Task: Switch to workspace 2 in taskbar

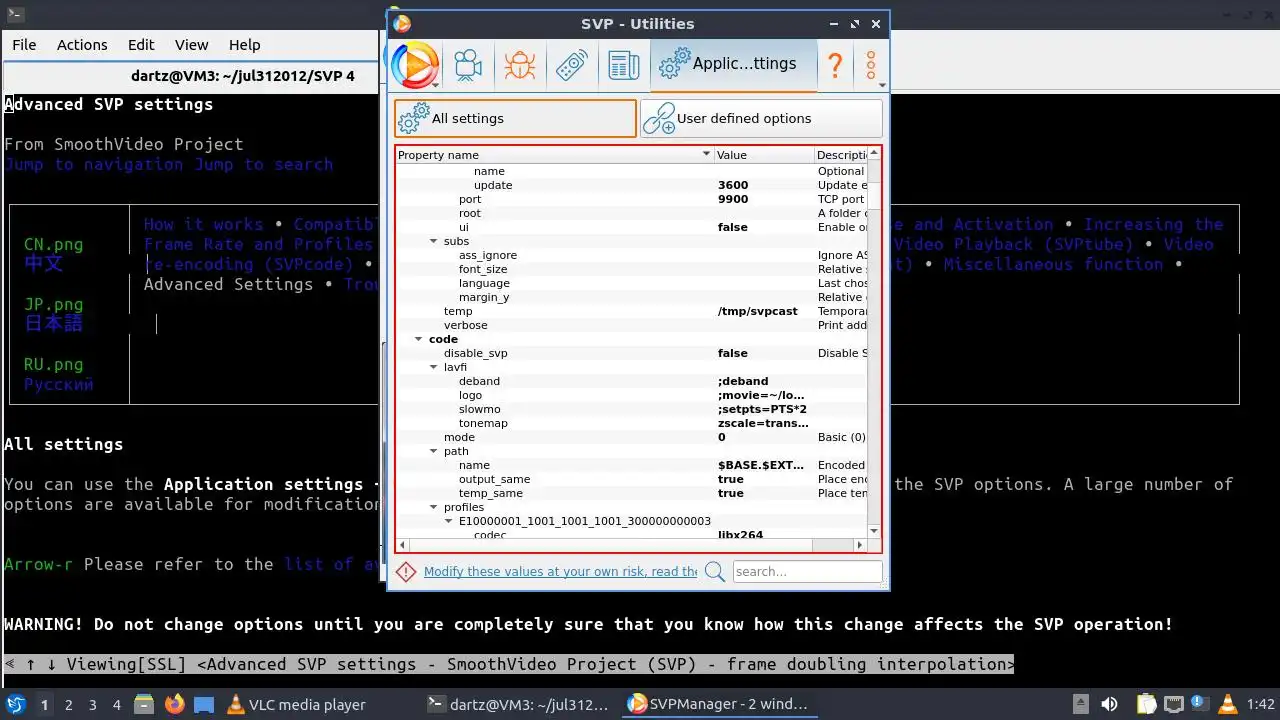Action: 68,704
